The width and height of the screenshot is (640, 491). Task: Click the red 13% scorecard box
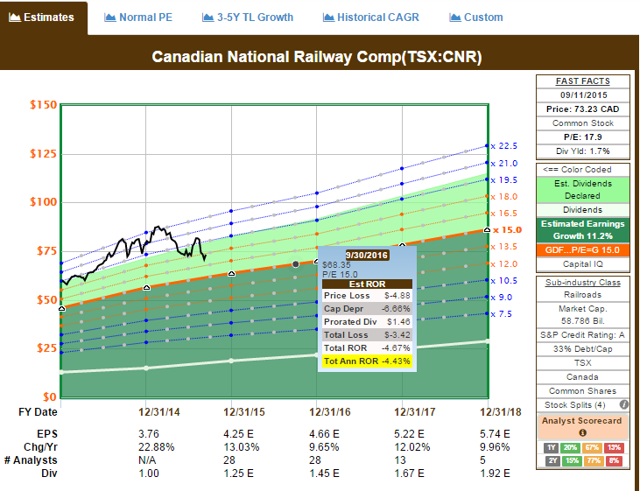[x=614, y=447]
